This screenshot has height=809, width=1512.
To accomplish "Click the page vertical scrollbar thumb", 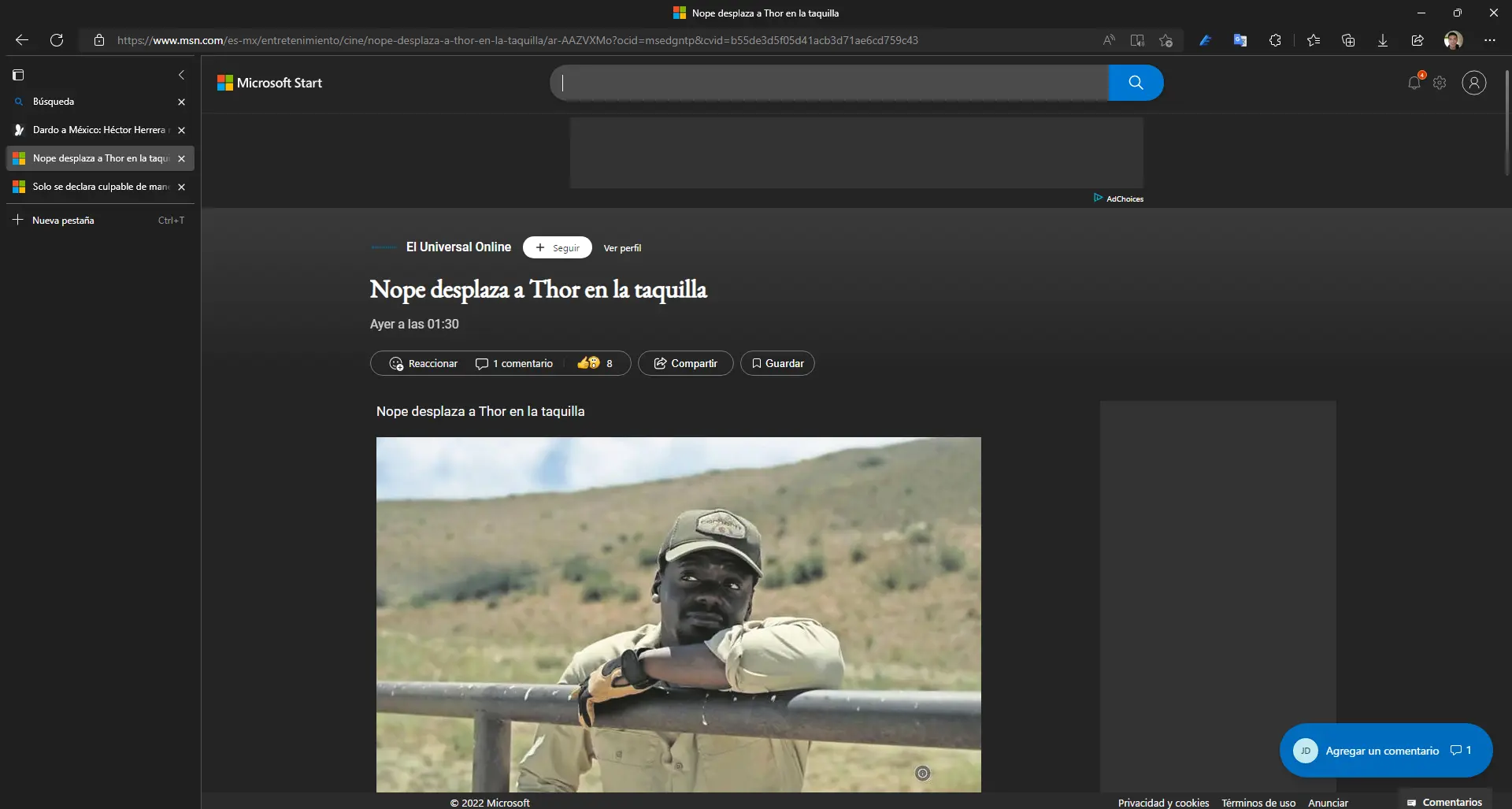I will [x=1507, y=122].
